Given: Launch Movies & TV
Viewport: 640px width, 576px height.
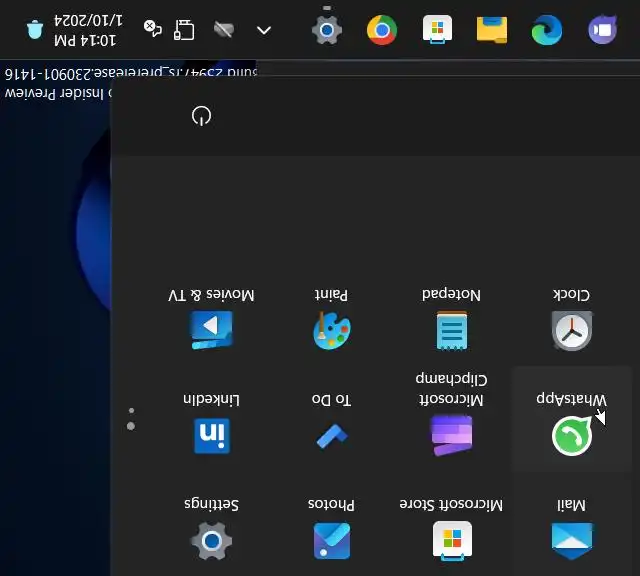Looking at the screenshot, I should (x=211, y=320).
